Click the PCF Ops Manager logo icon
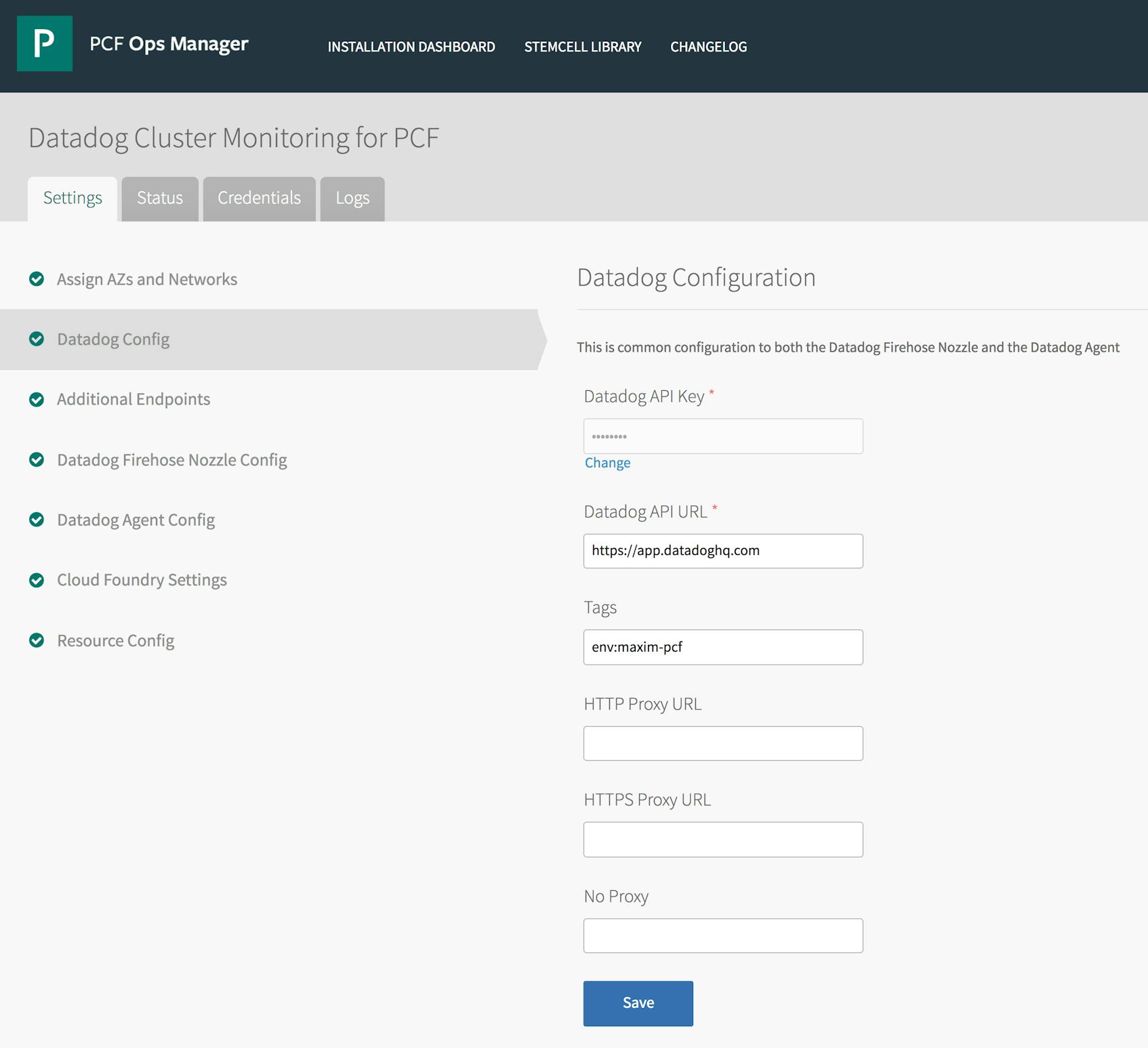 tap(44, 43)
